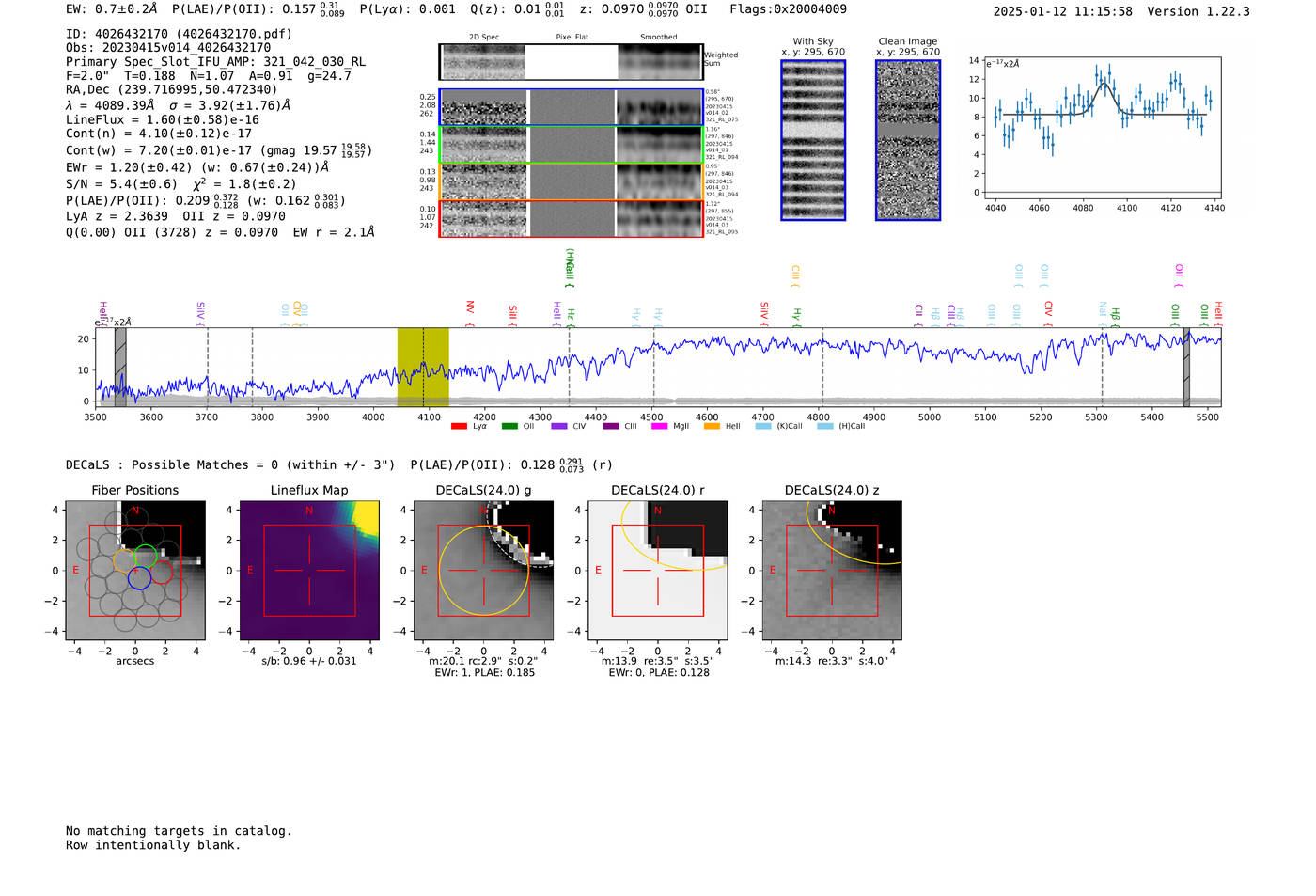
Task: Click the hatched gray band near 3550 Å
Action: [120, 367]
